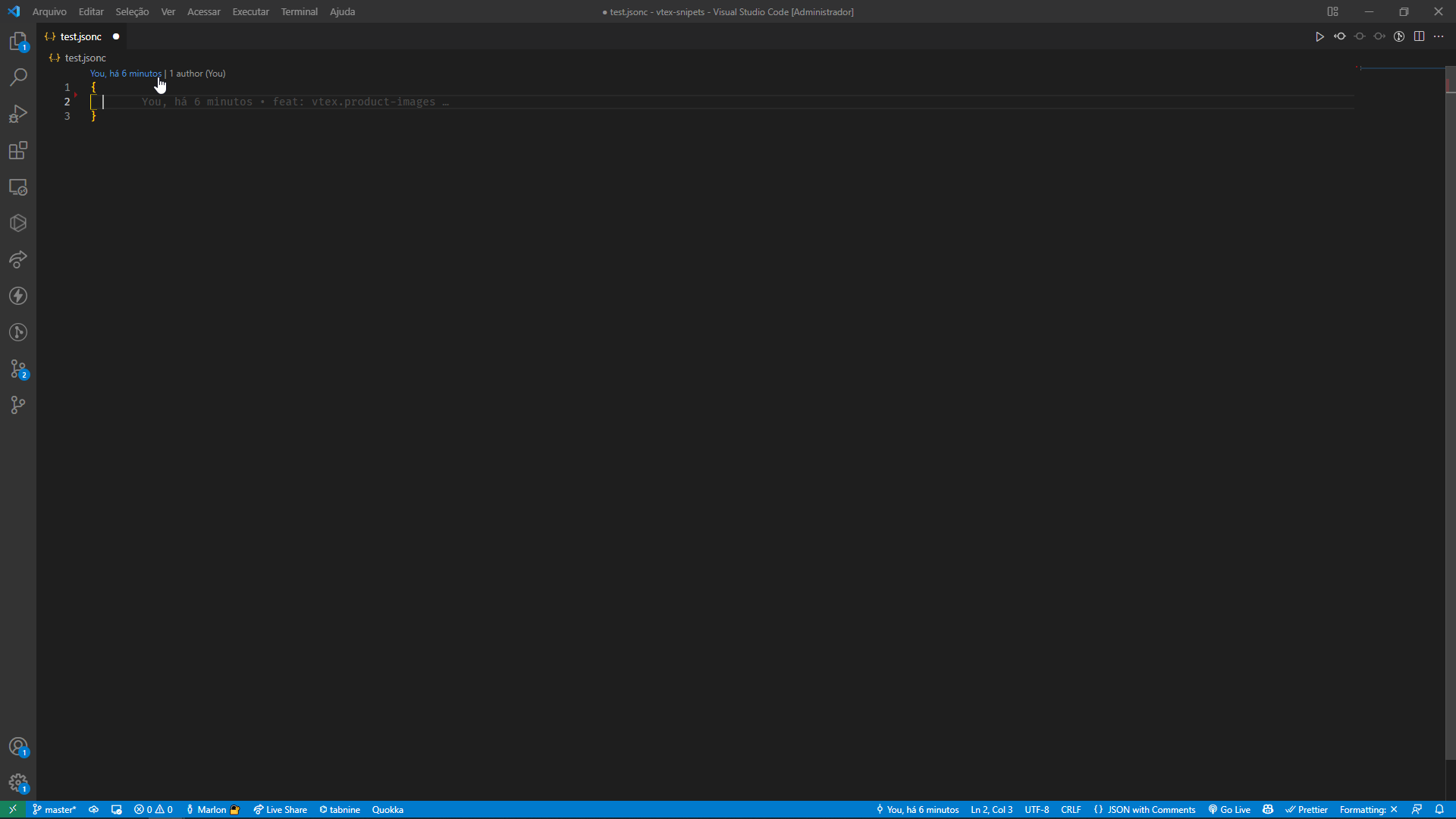The image size is (1456, 819).
Task: Toggle Formatting status in status bar
Action: pyautogui.click(x=1367, y=809)
